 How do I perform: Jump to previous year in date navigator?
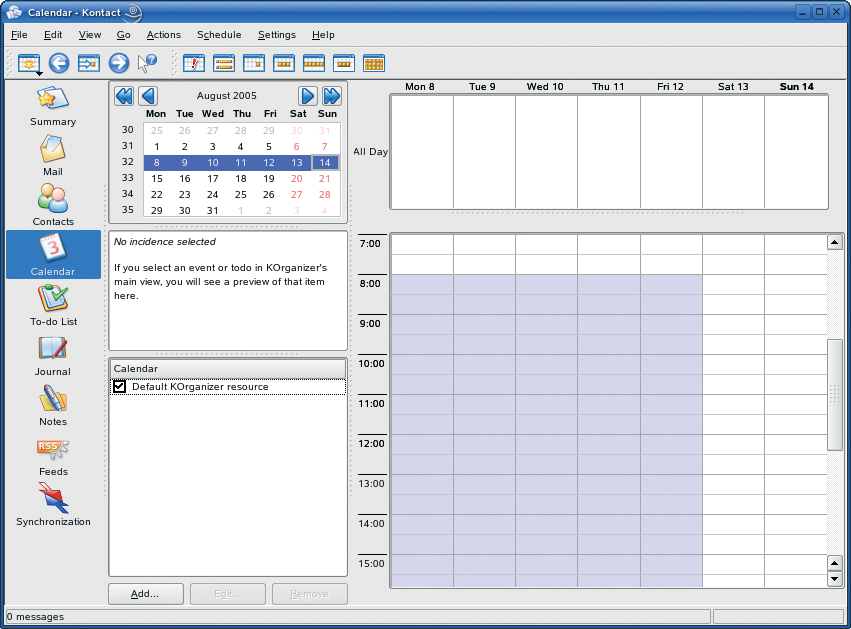[124, 96]
